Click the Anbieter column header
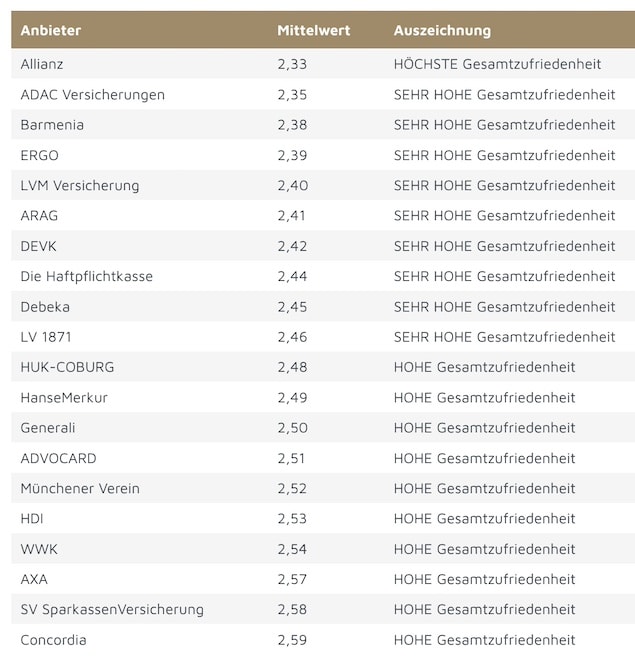The height and width of the screenshot is (656, 635). (x=51, y=30)
